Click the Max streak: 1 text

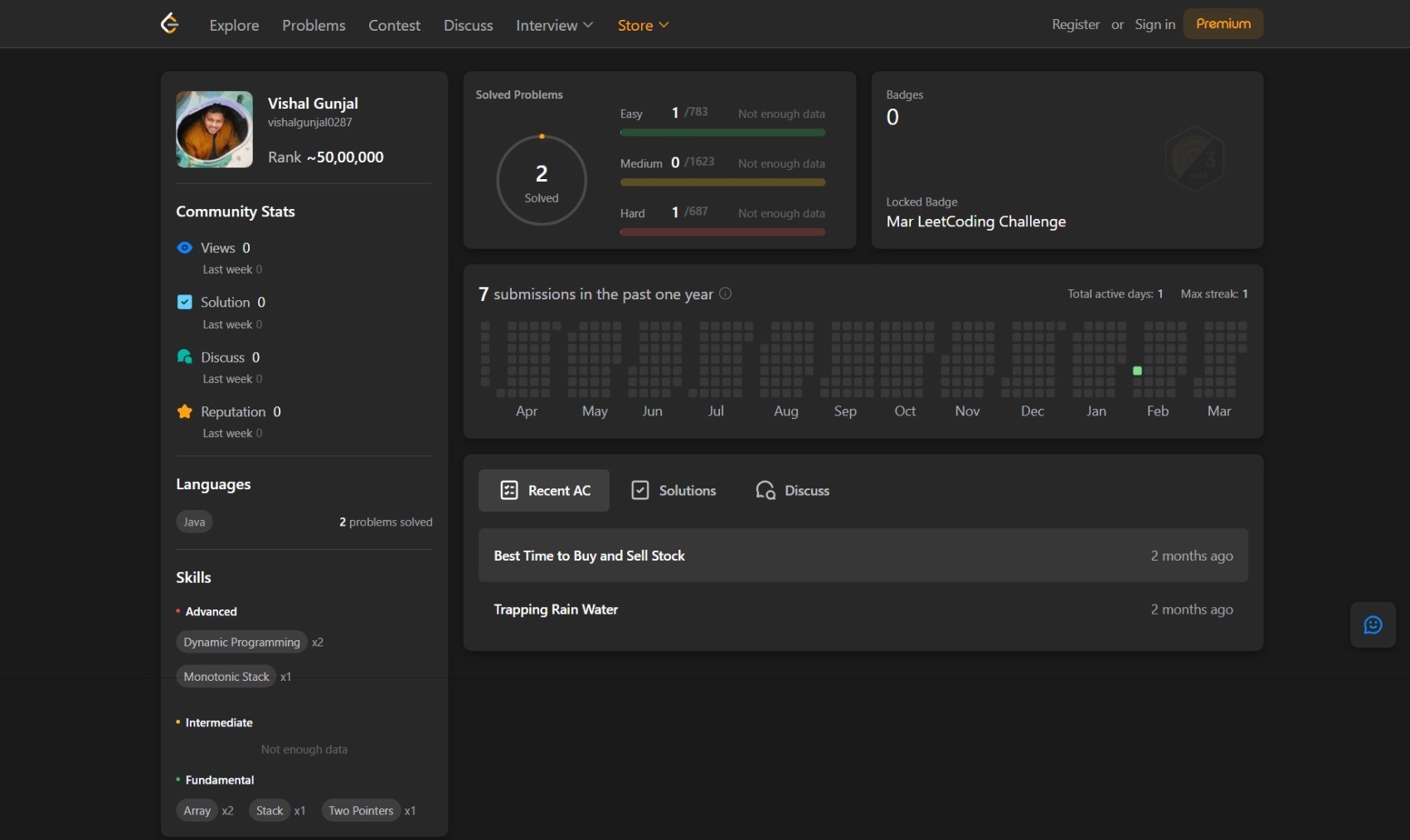(1214, 294)
